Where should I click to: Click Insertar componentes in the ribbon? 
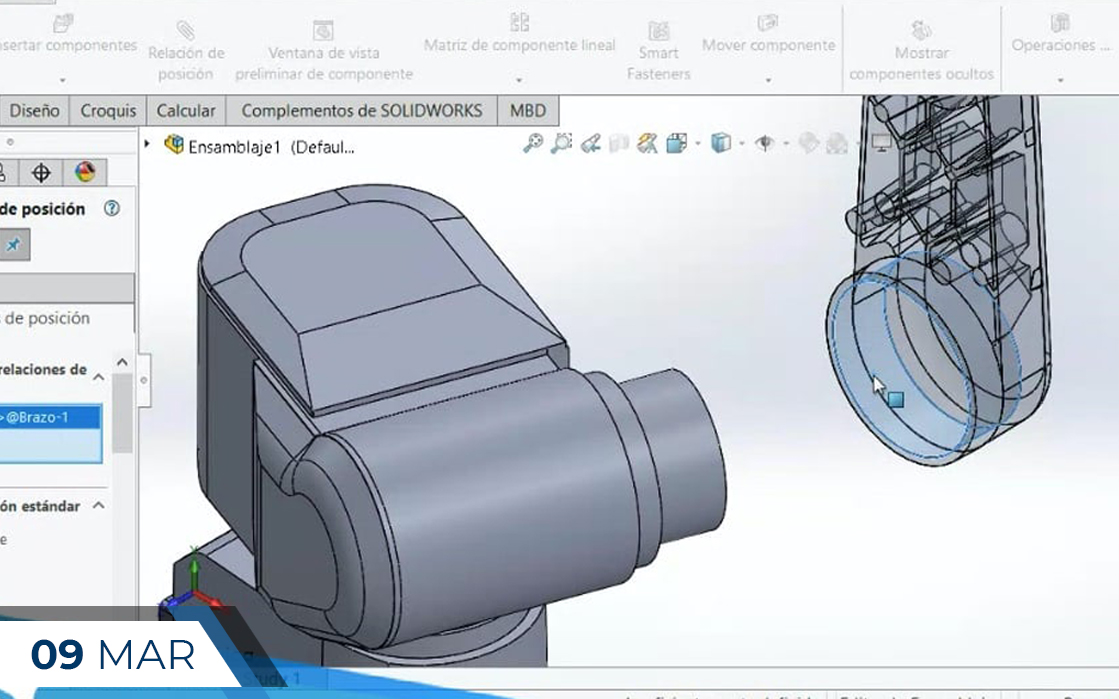(66, 34)
